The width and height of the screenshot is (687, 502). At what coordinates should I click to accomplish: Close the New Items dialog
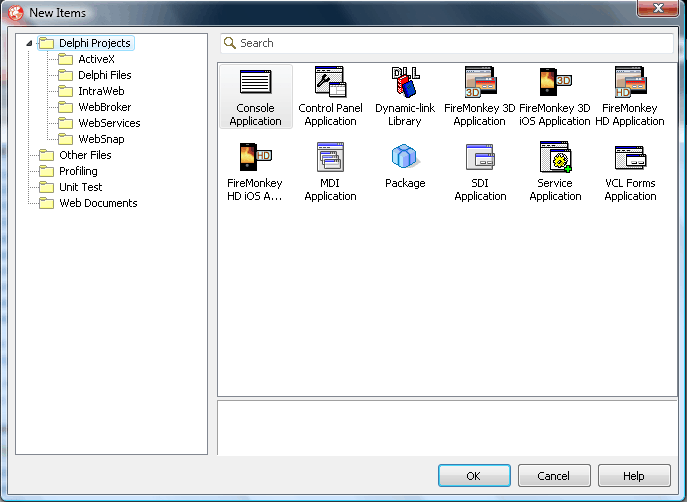tap(658, 8)
